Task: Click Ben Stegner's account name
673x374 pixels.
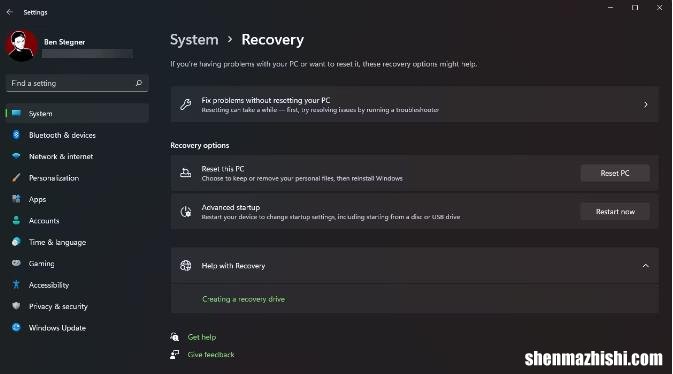Action: [64, 42]
